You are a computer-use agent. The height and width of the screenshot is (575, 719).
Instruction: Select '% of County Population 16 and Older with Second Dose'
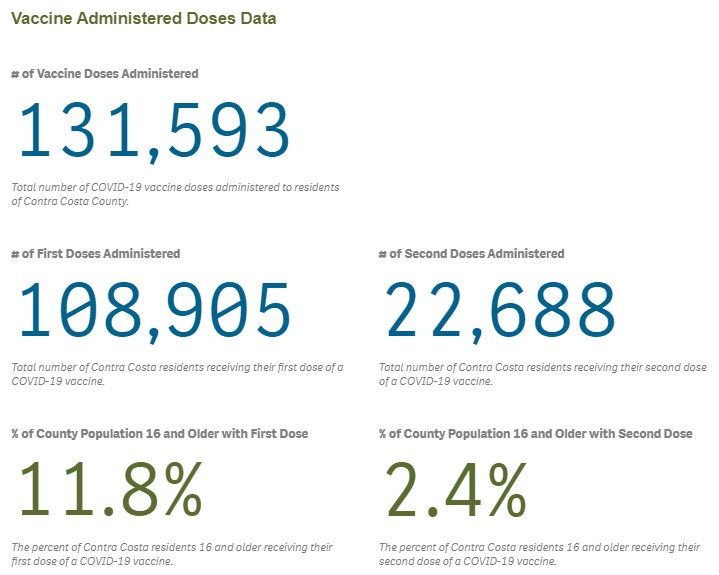click(536, 434)
